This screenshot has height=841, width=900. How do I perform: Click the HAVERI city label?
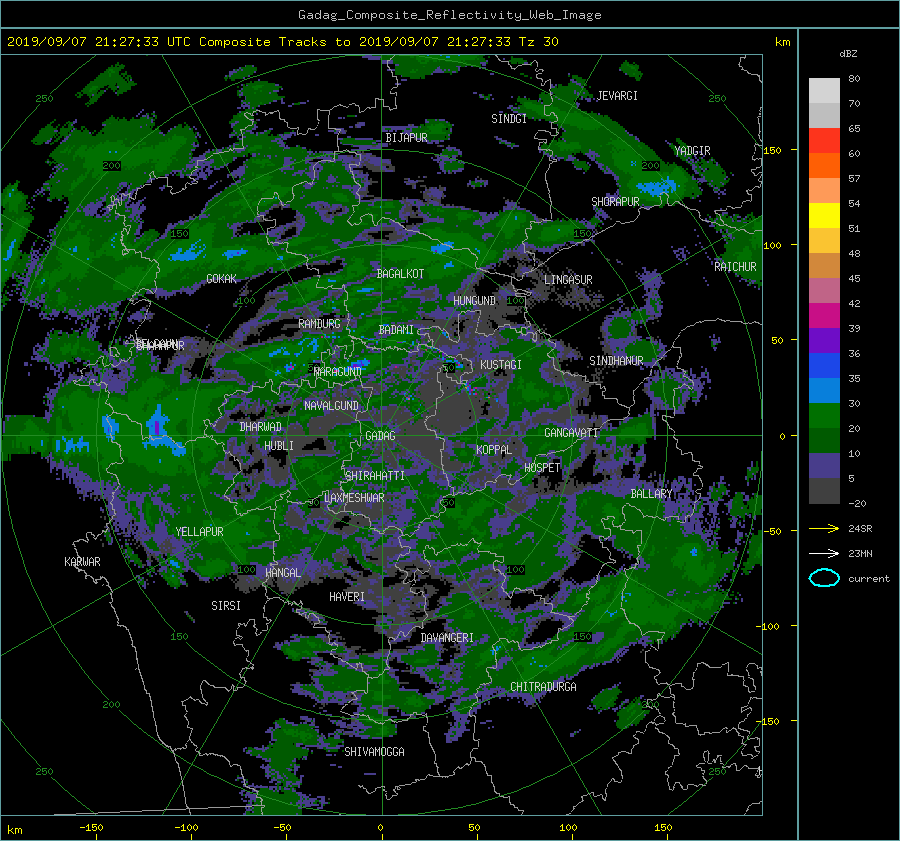[x=347, y=597]
